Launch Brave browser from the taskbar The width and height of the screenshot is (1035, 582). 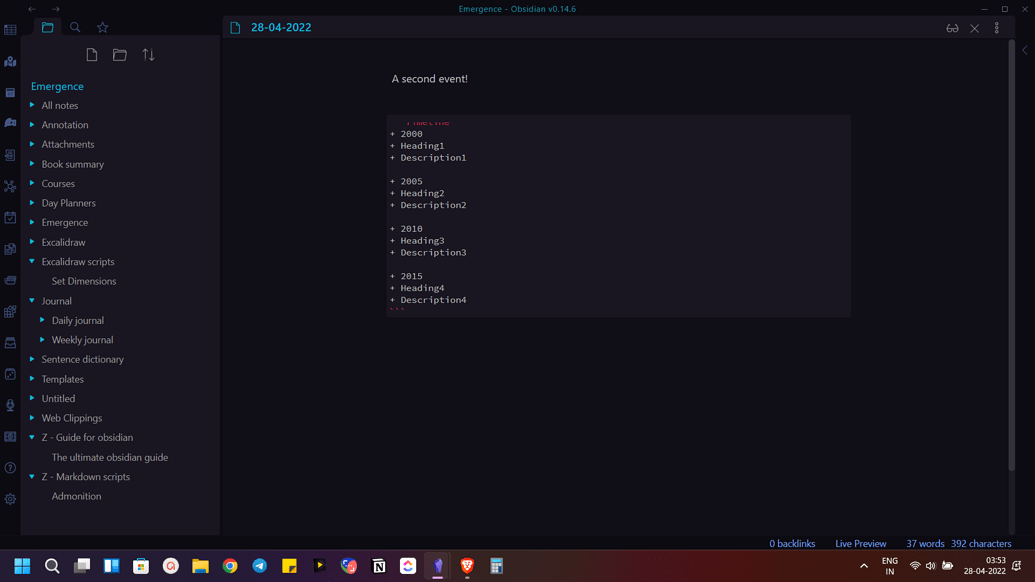click(x=466, y=565)
